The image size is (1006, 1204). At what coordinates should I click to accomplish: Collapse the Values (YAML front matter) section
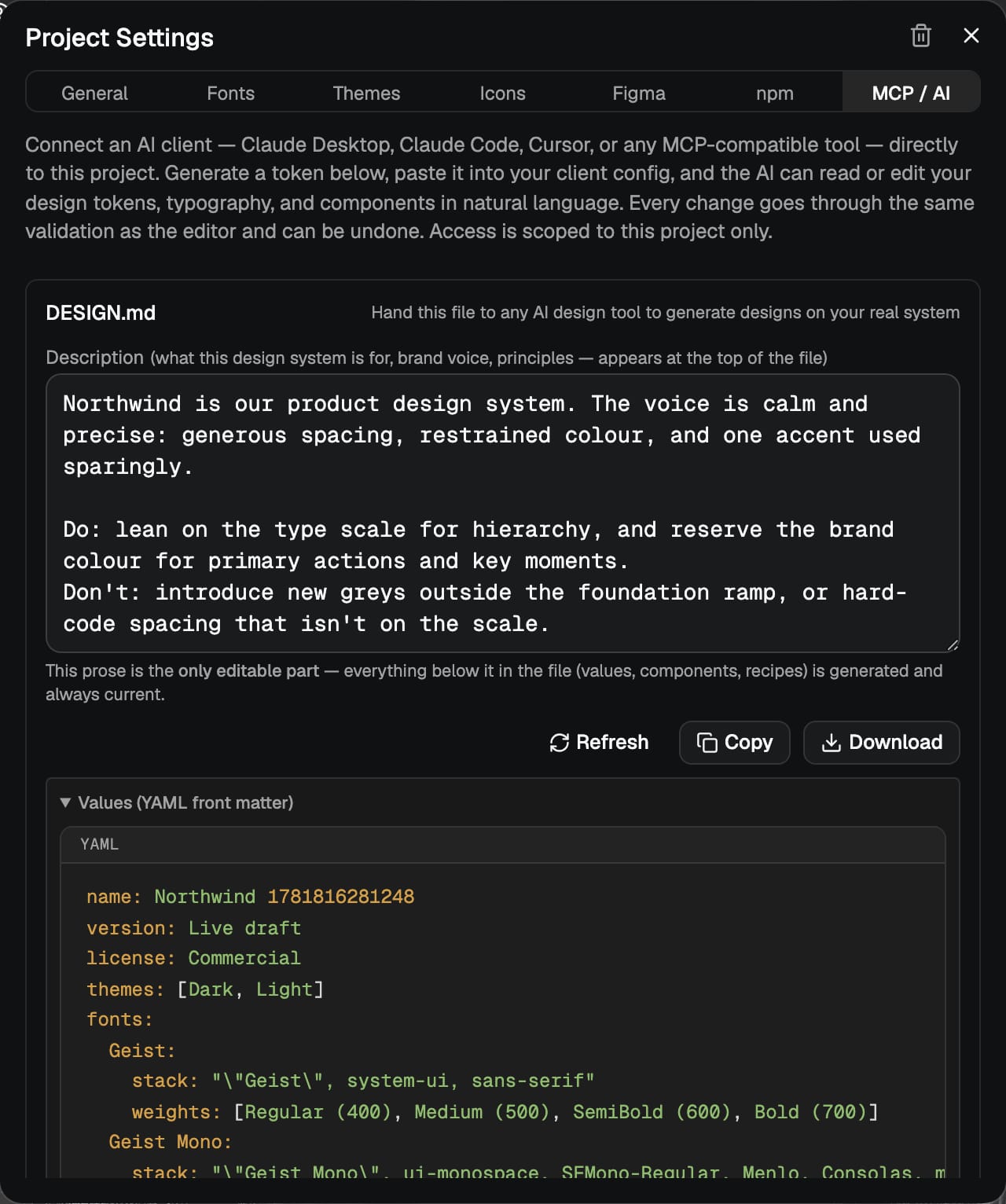pyautogui.click(x=177, y=802)
